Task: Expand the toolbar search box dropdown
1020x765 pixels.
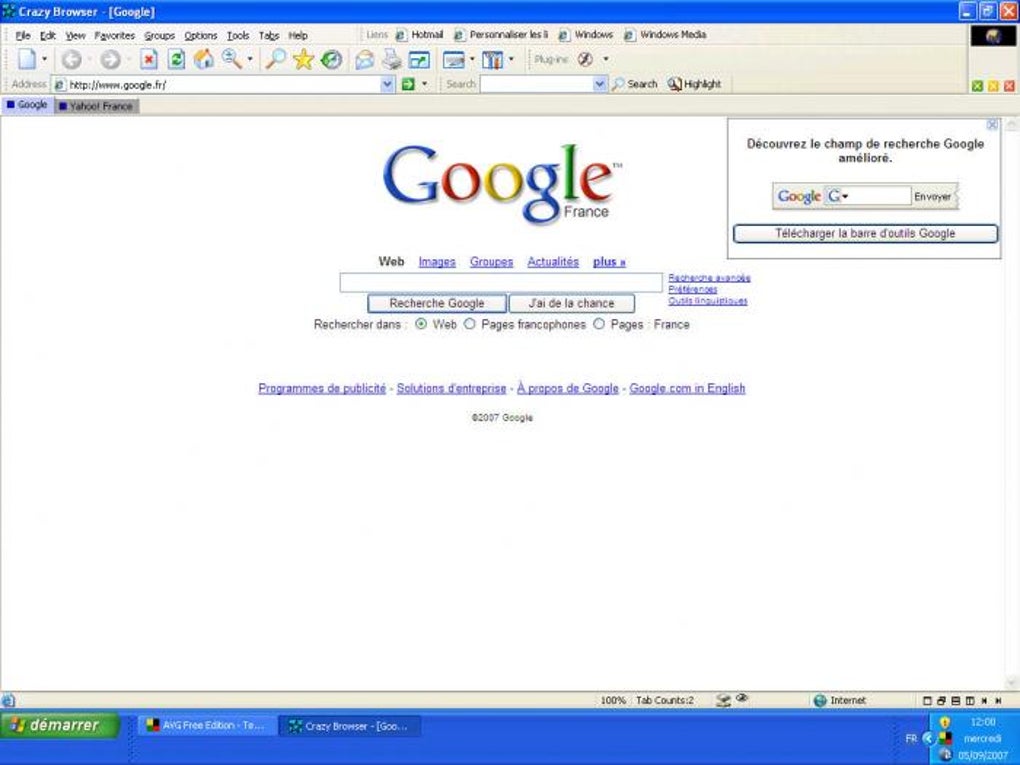Action: click(x=600, y=84)
